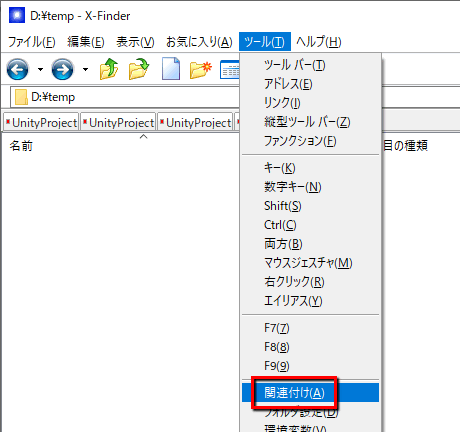Select キー(K) menu entry

coord(310,168)
